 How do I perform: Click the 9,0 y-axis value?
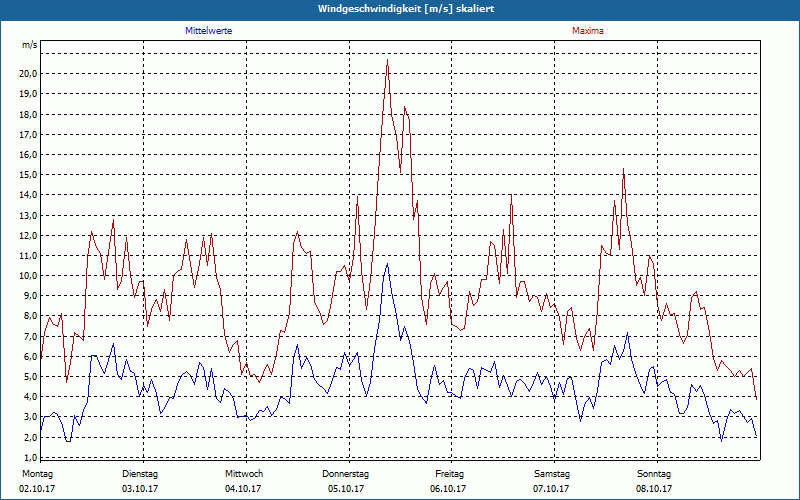(x=30, y=296)
